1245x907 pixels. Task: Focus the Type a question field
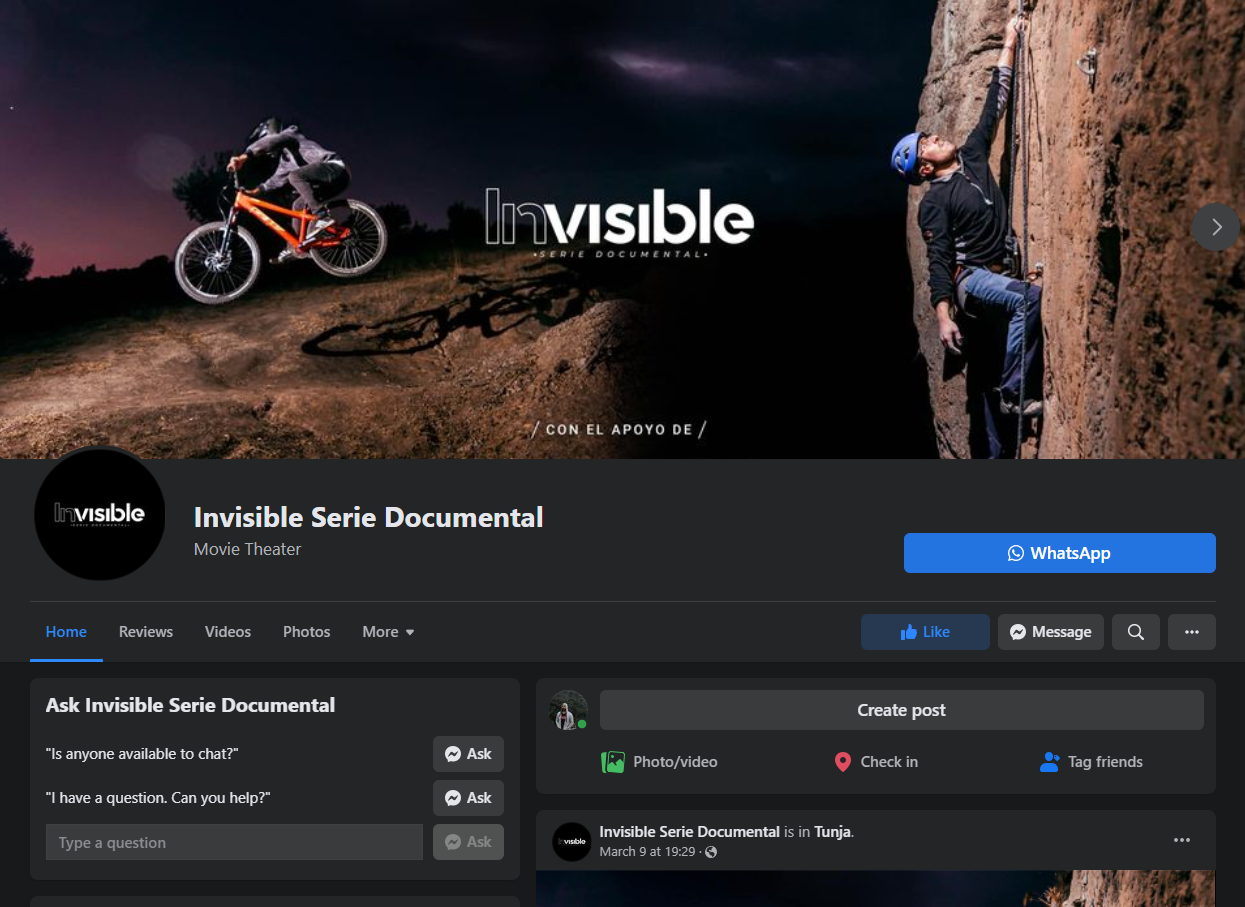[x=234, y=842]
